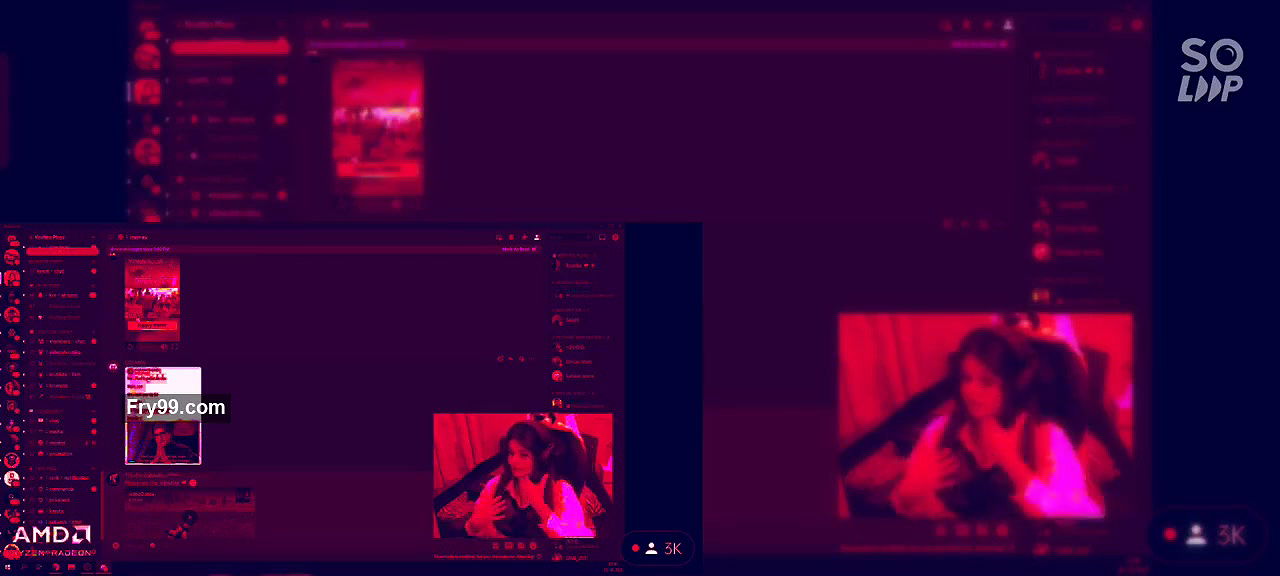Screen dimensions: 1280x576
Task: Open the Windows Start button on the taskbar
Action: (9, 568)
